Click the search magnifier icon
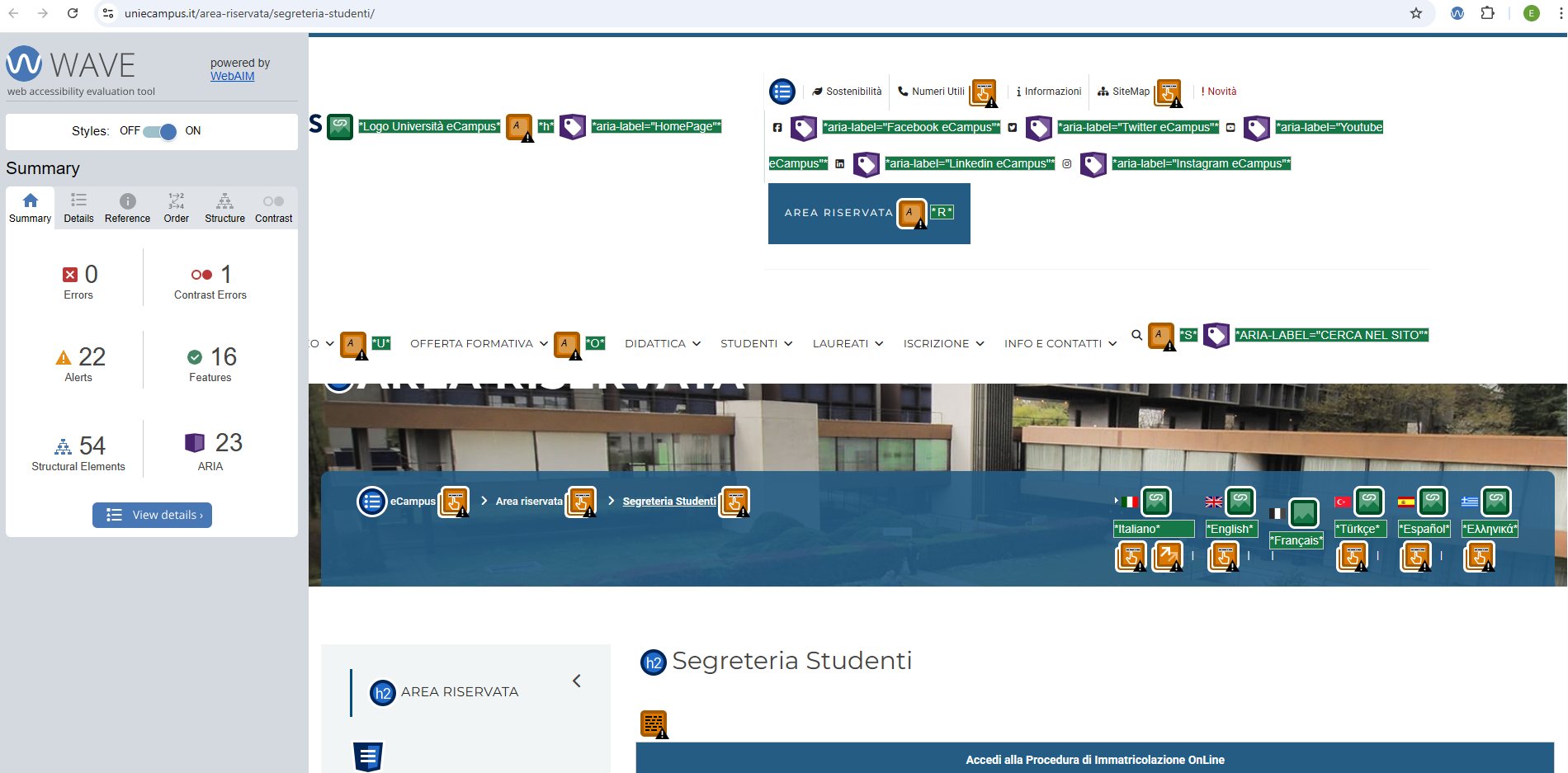1568x773 pixels. click(1136, 335)
